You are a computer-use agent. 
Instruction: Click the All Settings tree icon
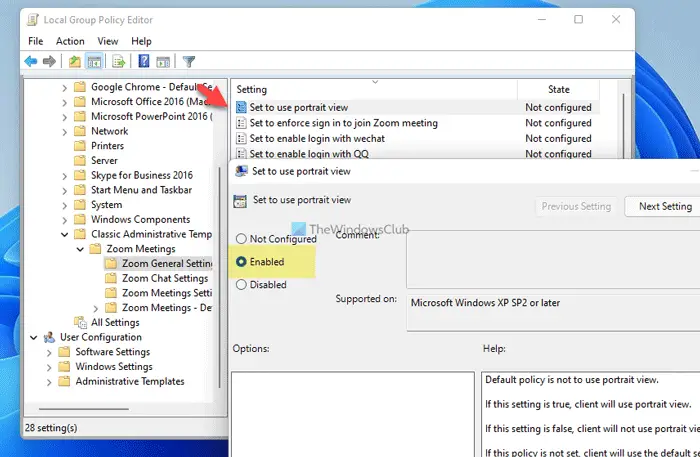80,322
